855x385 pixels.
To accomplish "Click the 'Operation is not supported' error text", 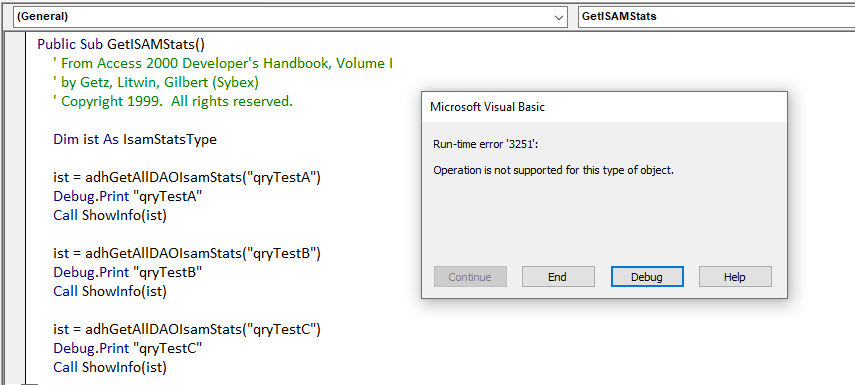I will [553, 170].
